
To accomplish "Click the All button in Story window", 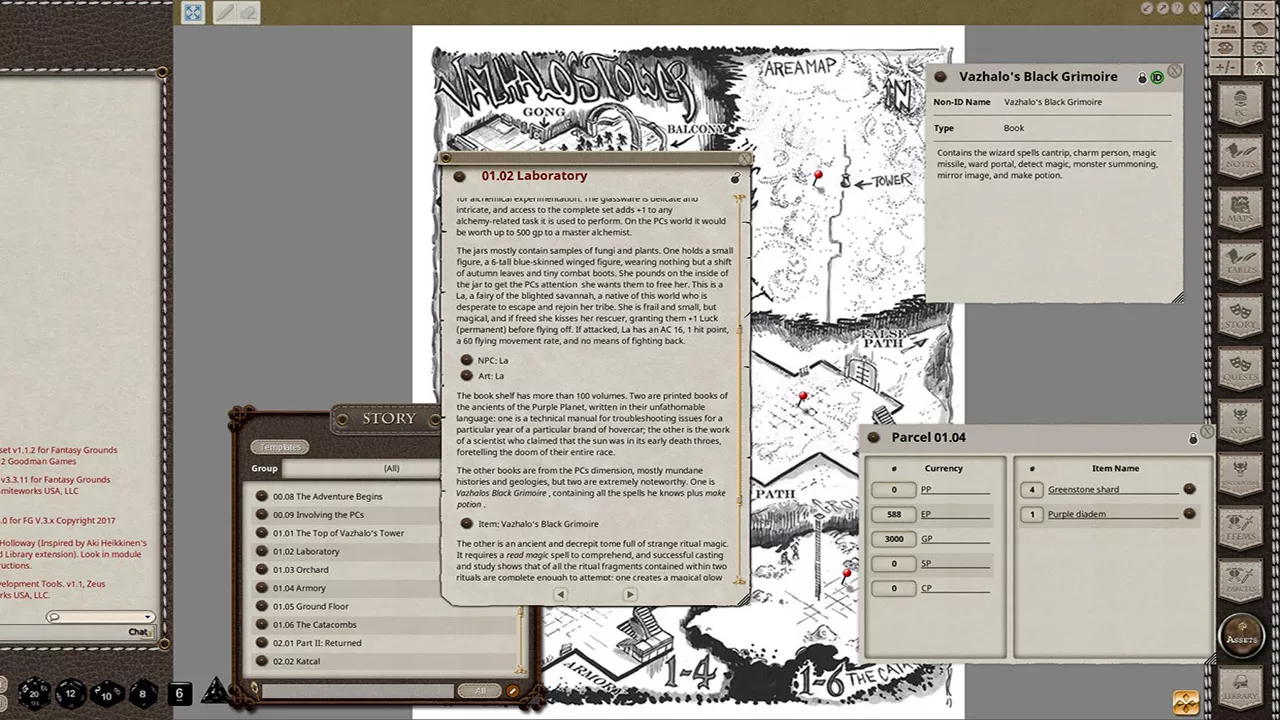I will point(480,691).
